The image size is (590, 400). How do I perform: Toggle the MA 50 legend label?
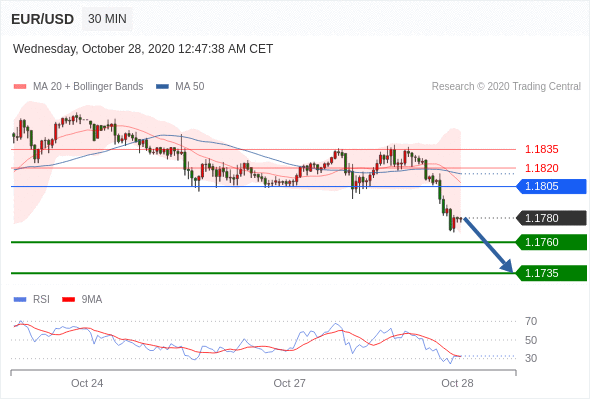click(190, 87)
